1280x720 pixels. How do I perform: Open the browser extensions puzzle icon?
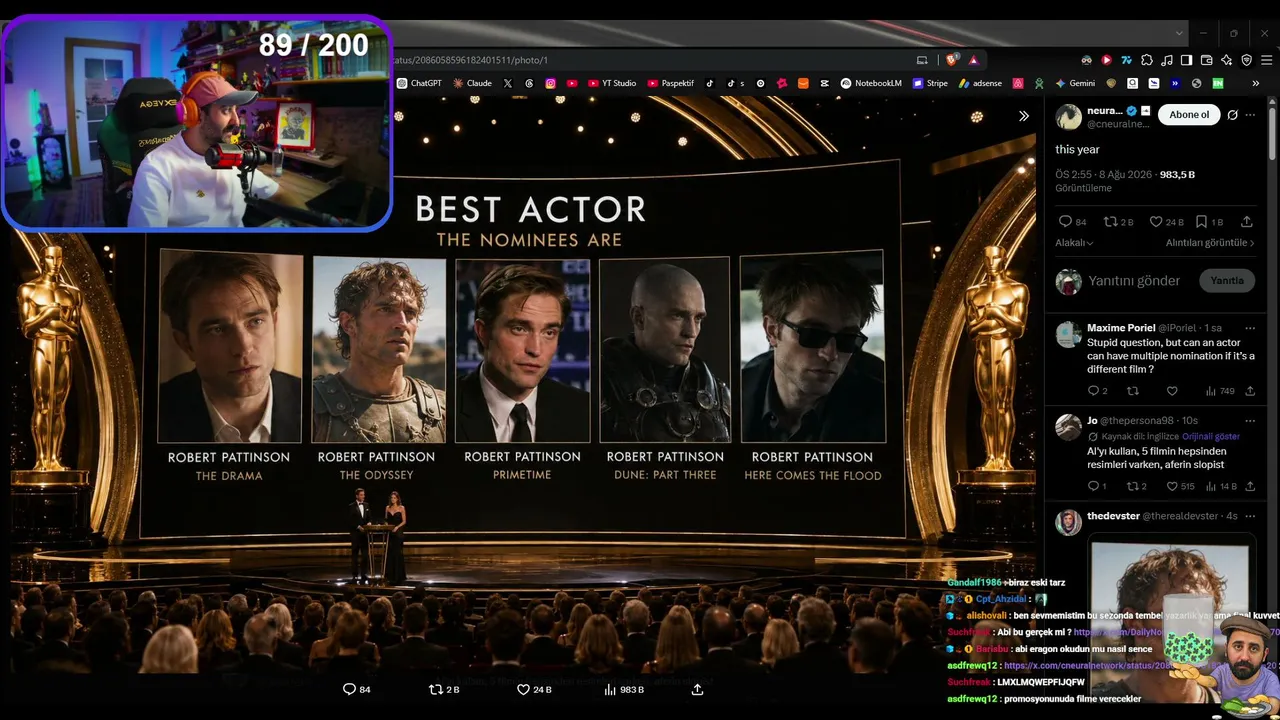coord(1147,60)
